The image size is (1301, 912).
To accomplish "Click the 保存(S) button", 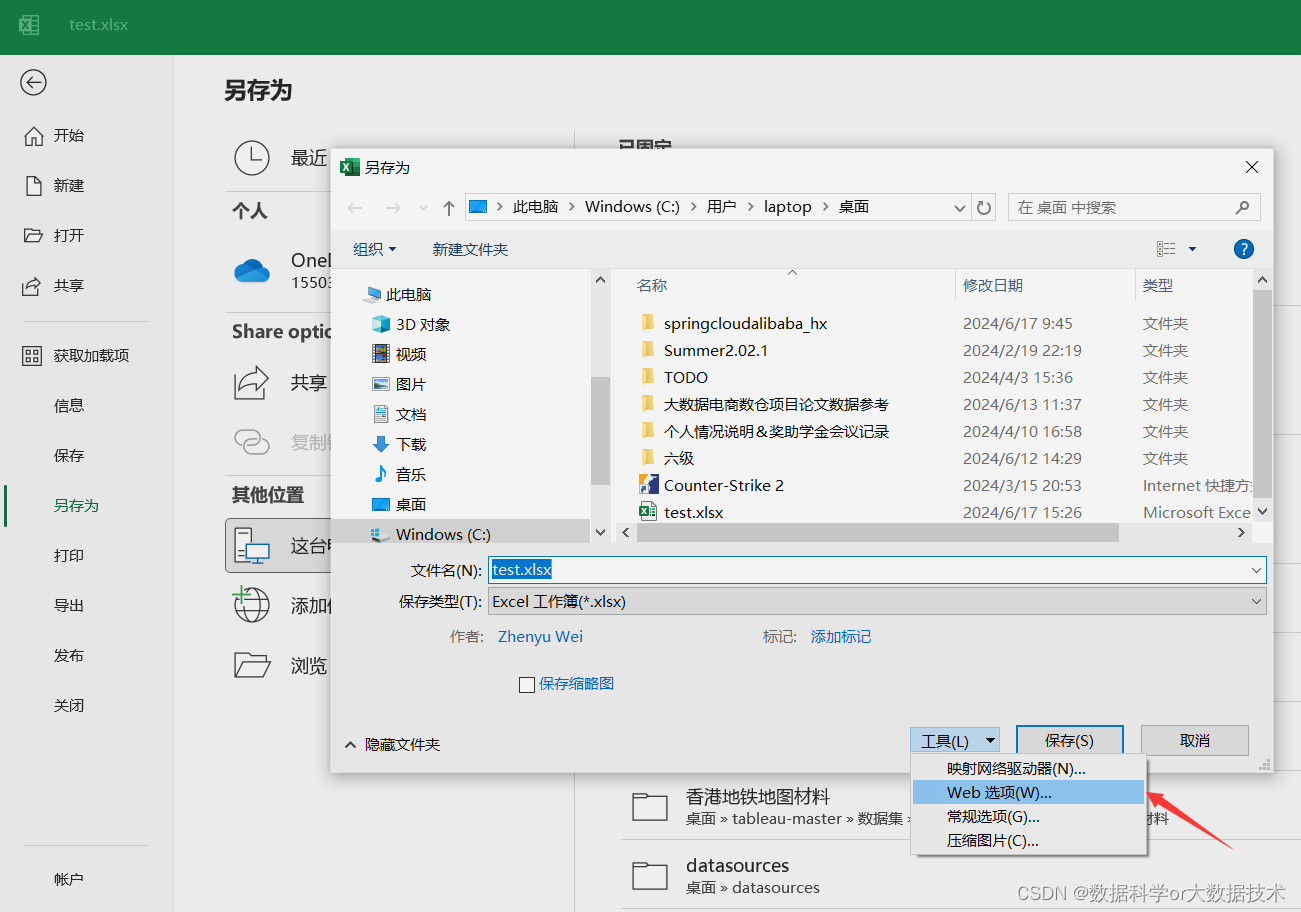I will [x=1069, y=739].
